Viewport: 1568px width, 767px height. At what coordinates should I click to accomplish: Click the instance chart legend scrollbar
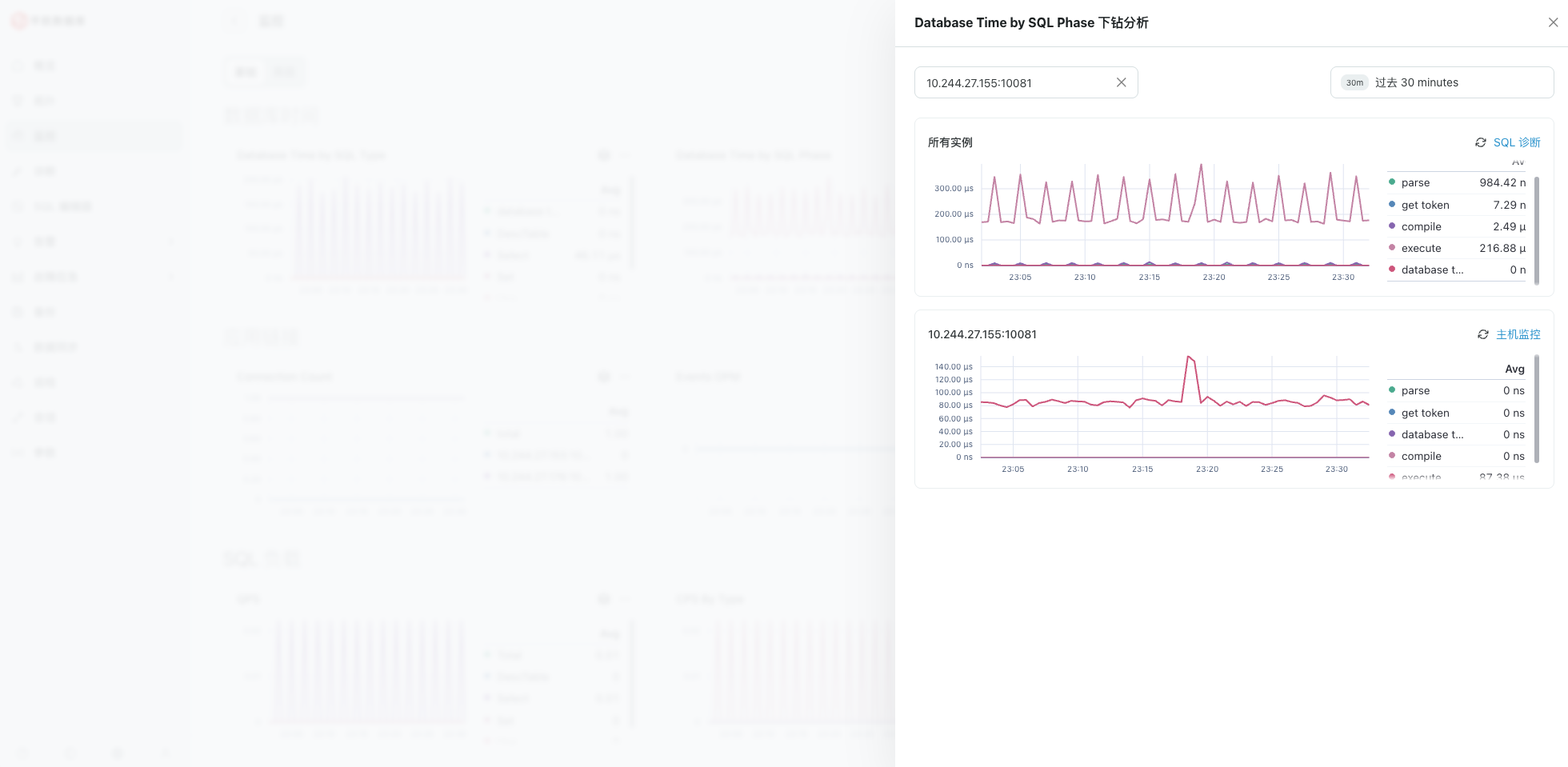[x=1537, y=409]
